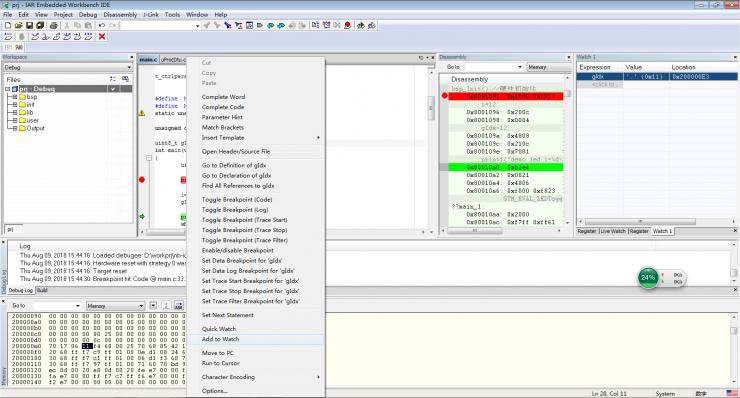
Task: Click the Break (hand) debug toolbar icon
Action: point(21,36)
